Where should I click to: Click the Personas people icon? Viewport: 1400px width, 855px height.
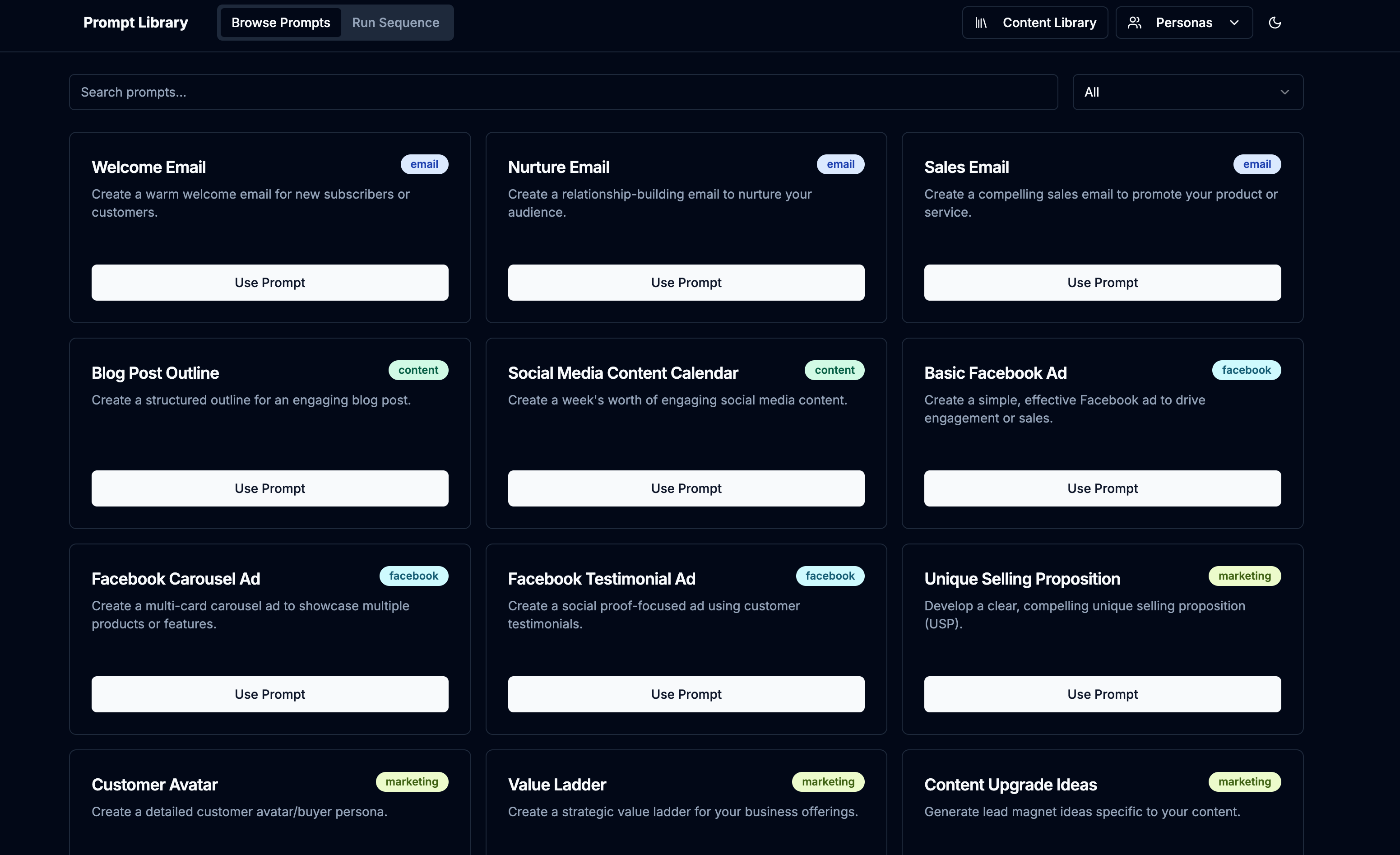pos(1135,23)
